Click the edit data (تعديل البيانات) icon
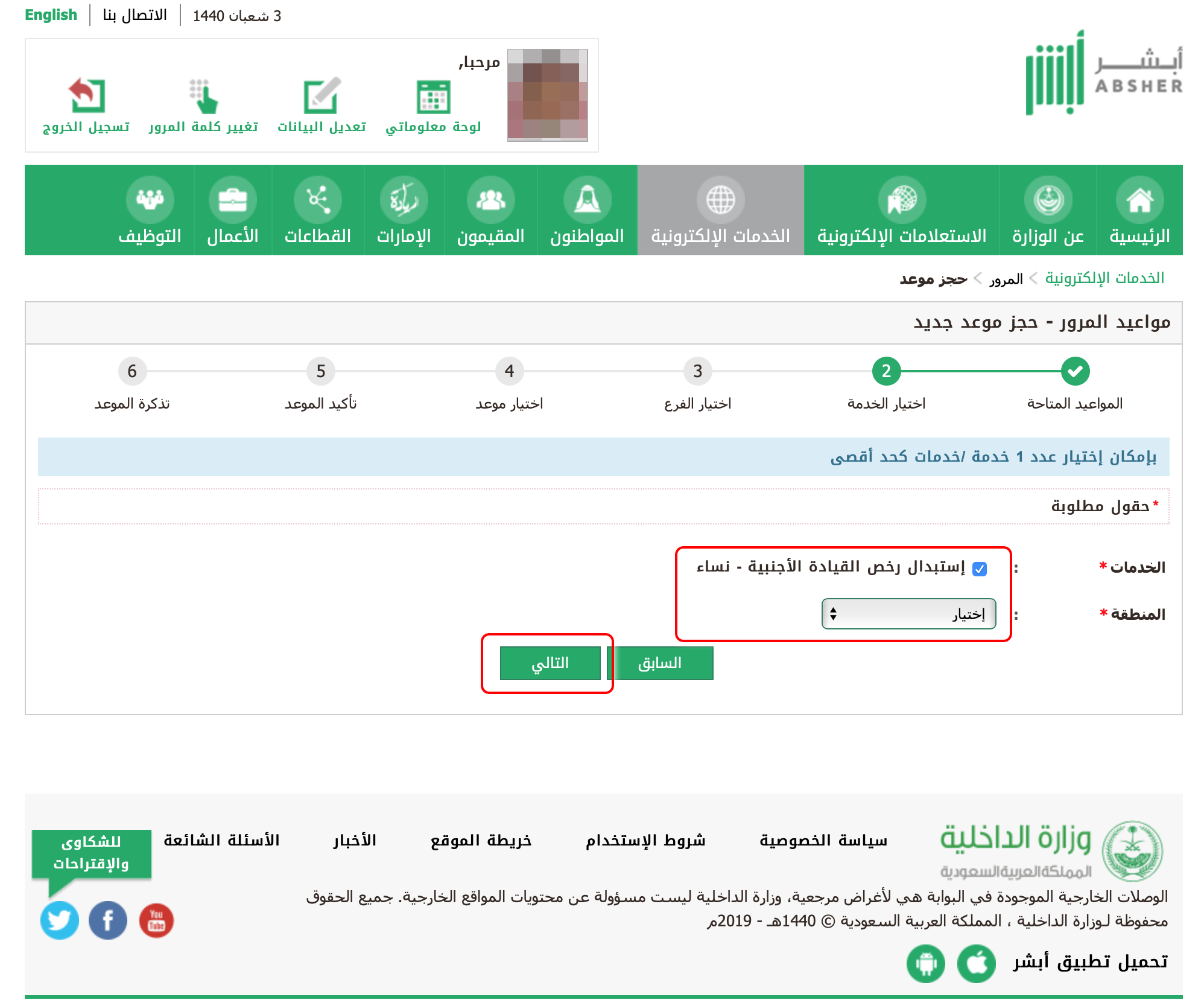 322,97
